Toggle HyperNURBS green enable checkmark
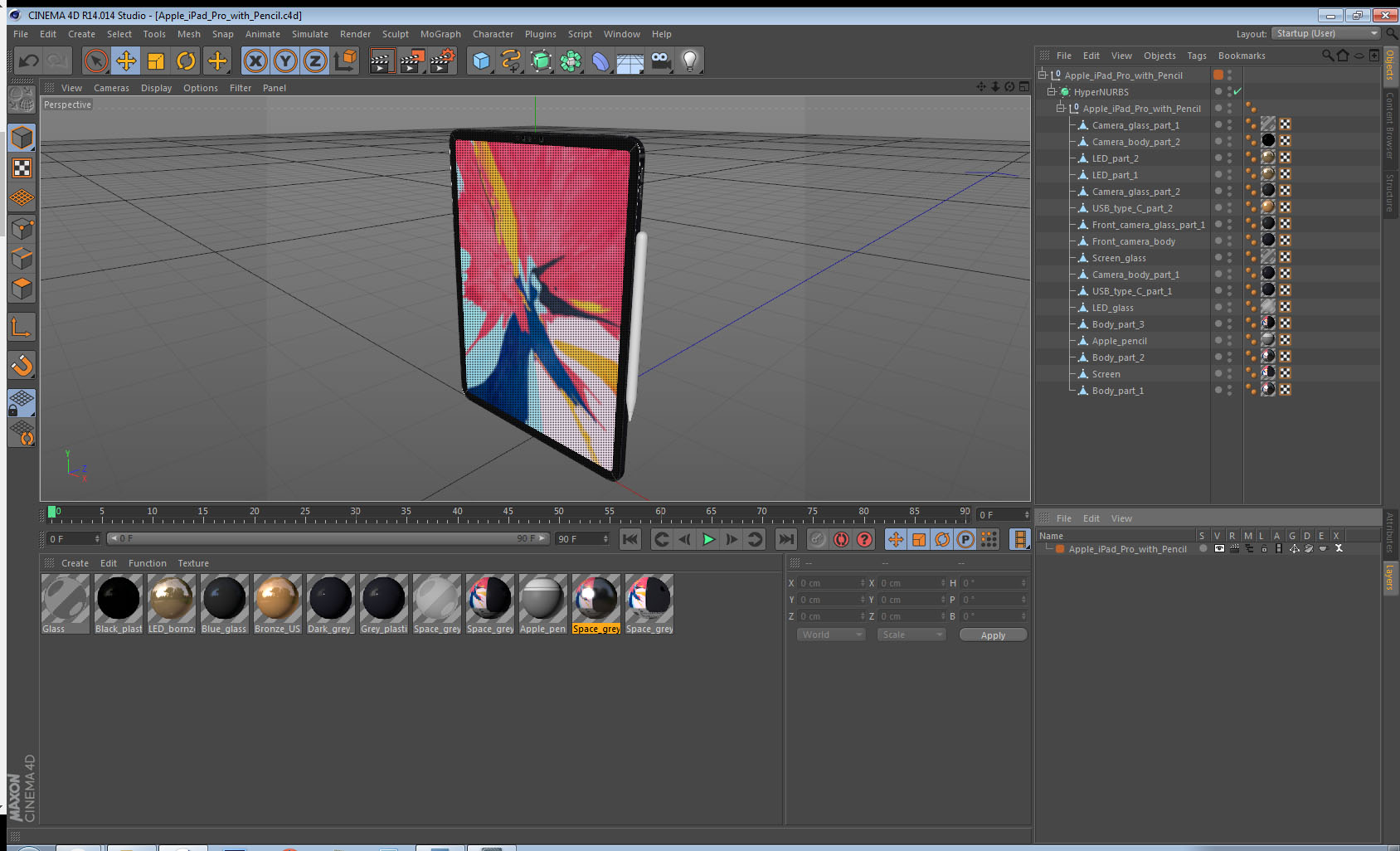This screenshot has height=851, width=1400. pyautogui.click(x=1237, y=91)
